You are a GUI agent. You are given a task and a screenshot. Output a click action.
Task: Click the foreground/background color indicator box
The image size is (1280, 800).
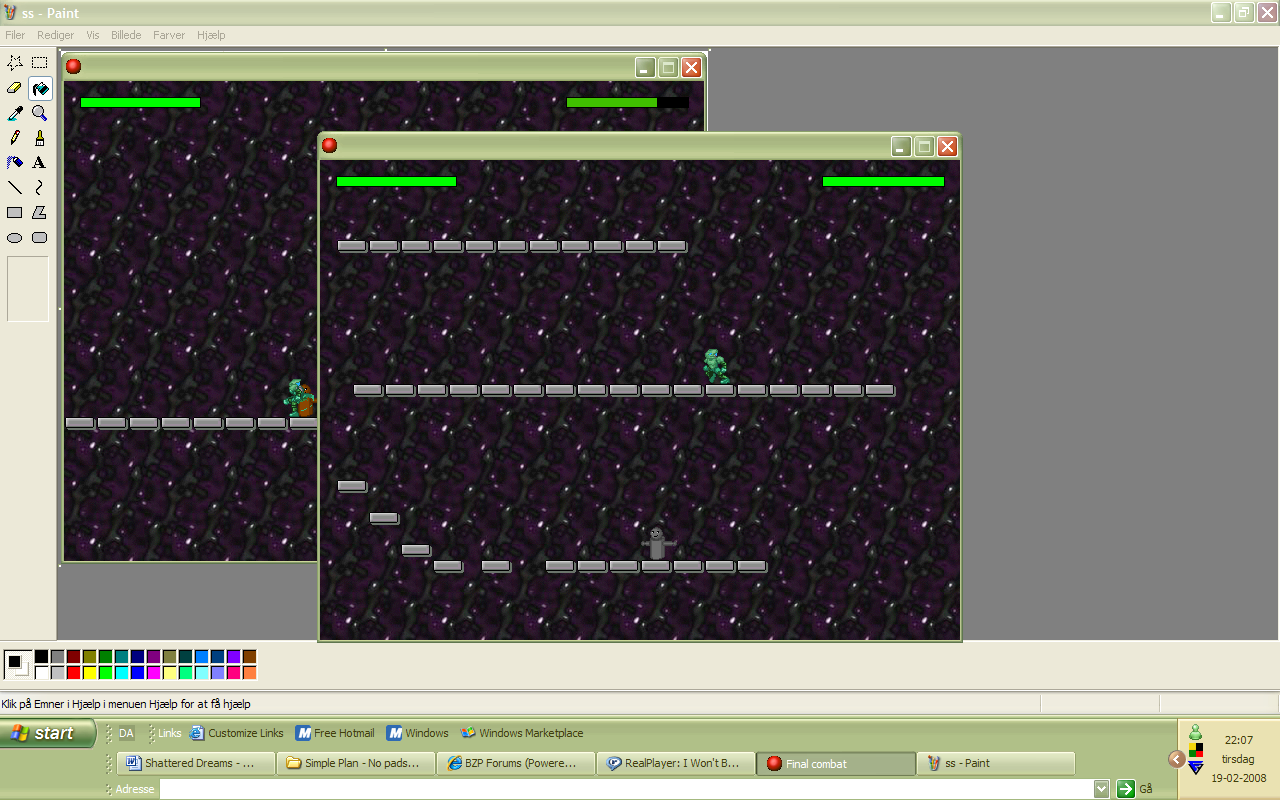point(17,664)
